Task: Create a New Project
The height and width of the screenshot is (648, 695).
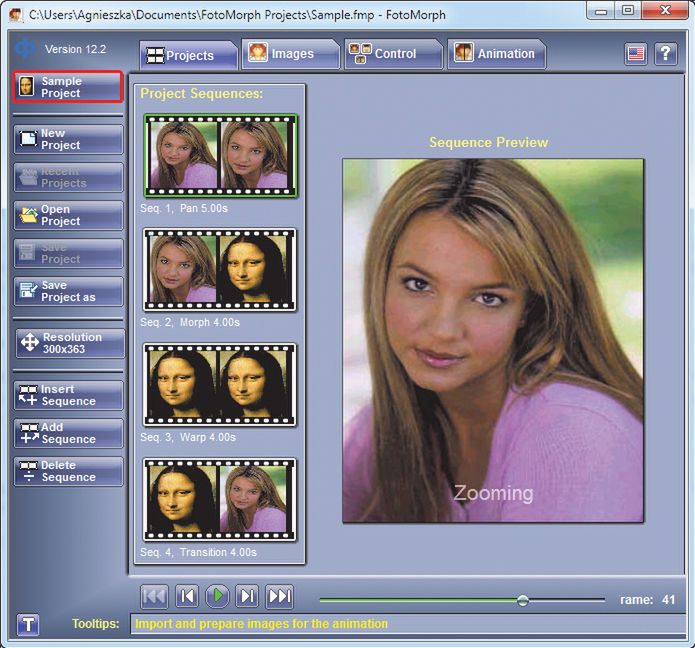Action: (69, 139)
